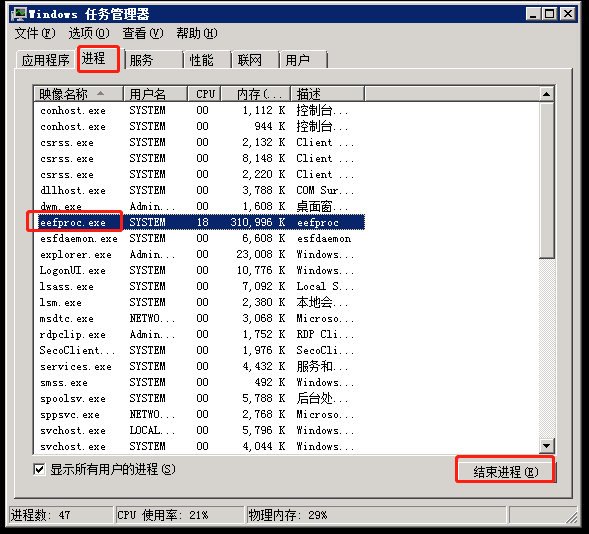This screenshot has width=589, height=534.
Task: Sort by the 用户名 column header
Action: point(155,94)
